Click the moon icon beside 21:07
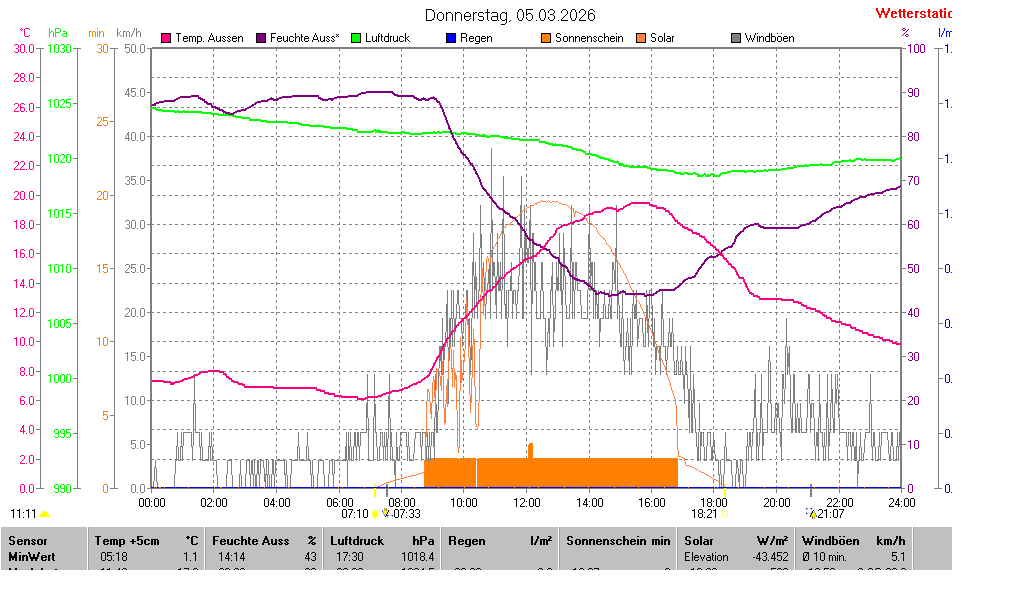Viewport: 1024px width, 608px height. point(811,514)
